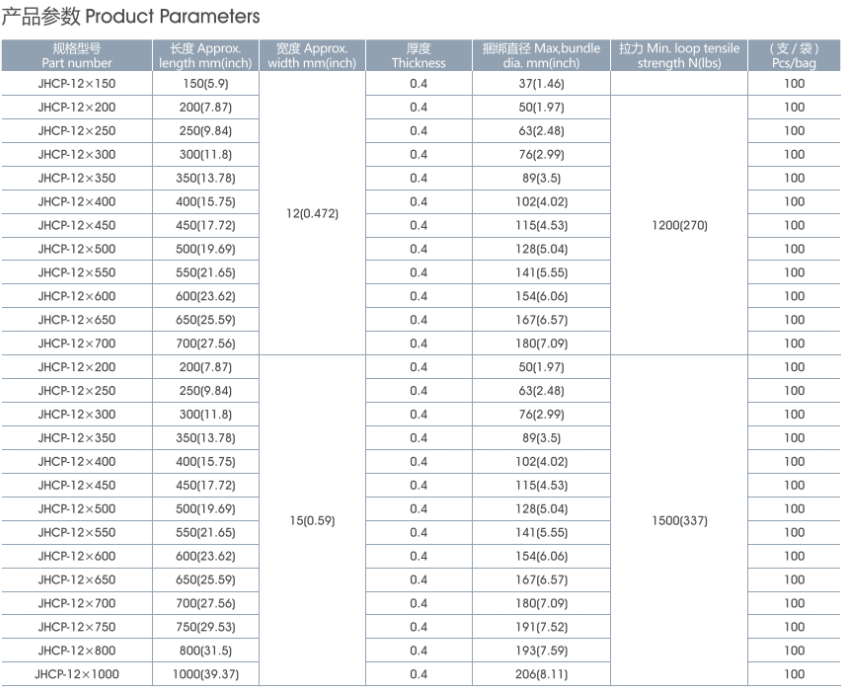The image size is (843, 691).
Task: Click the 193(7.59) bundle diameter cell
Action: point(541,651)
